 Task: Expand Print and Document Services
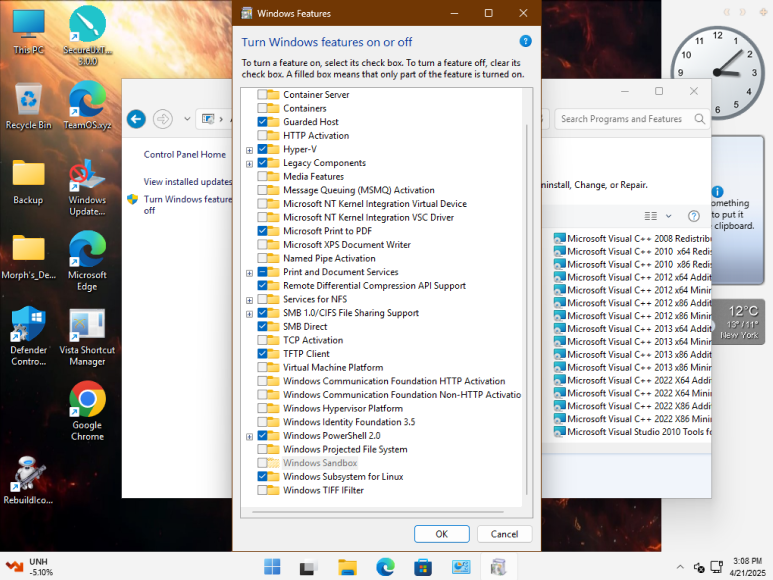[249, 273]
